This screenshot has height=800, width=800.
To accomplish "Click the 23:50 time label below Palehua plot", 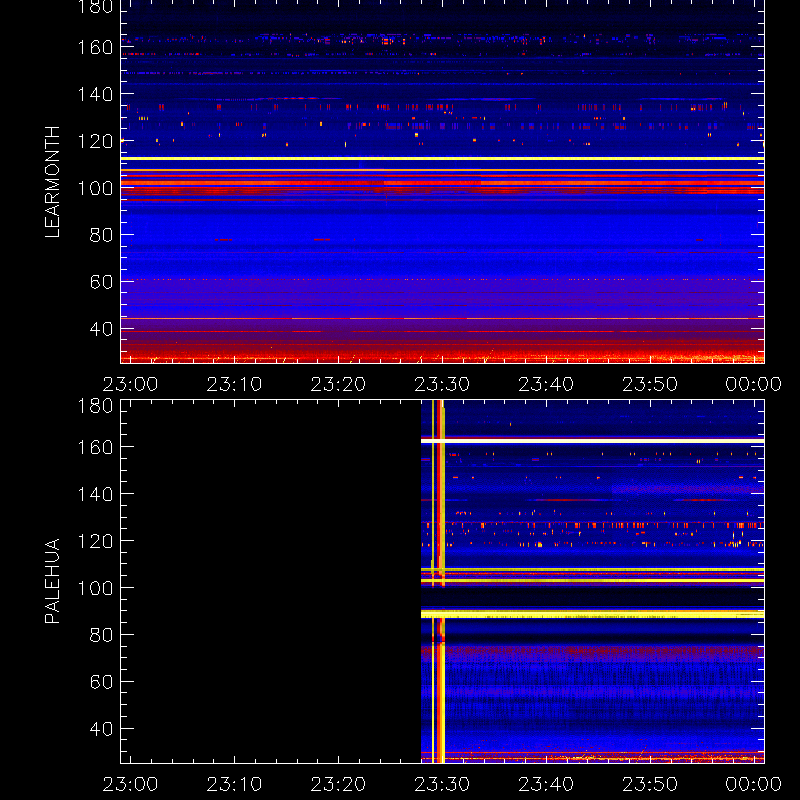I will [x=650, y=784].
